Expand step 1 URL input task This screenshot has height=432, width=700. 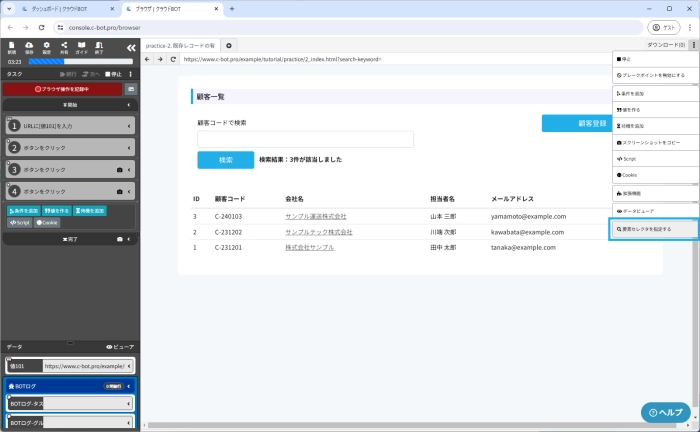[x=129, y=126]
